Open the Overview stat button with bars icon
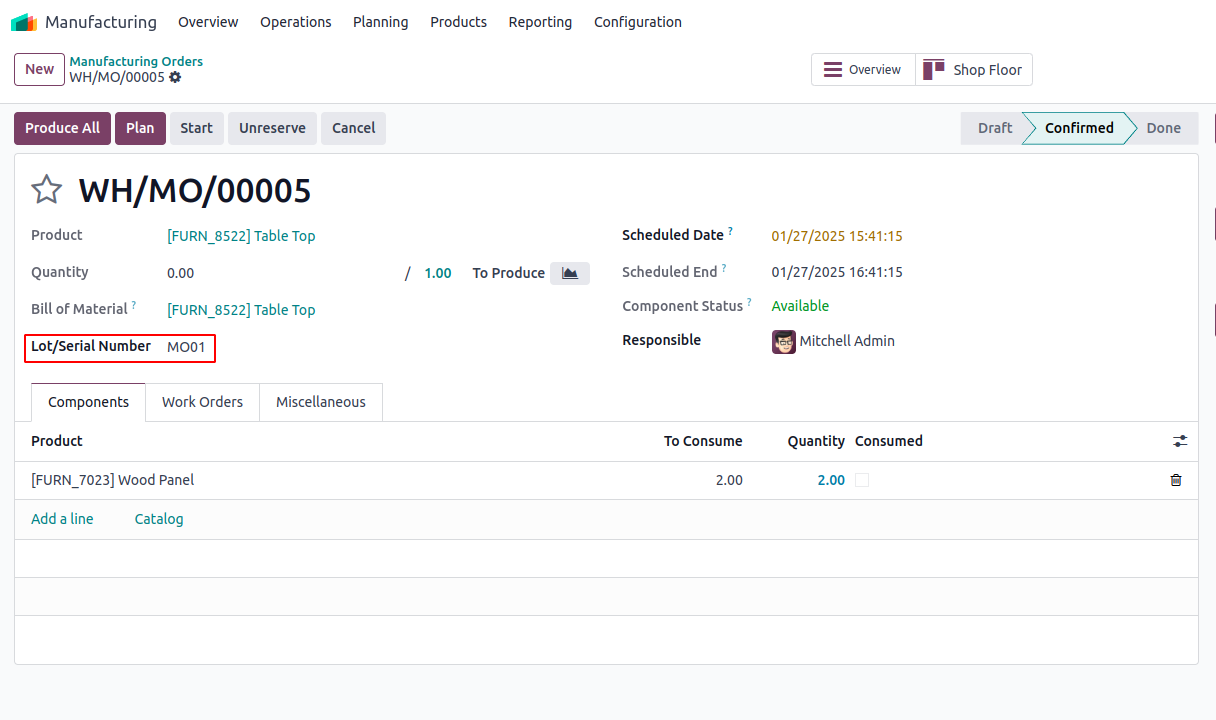Viewport: 1216px width, 720px height. [862, 70]
